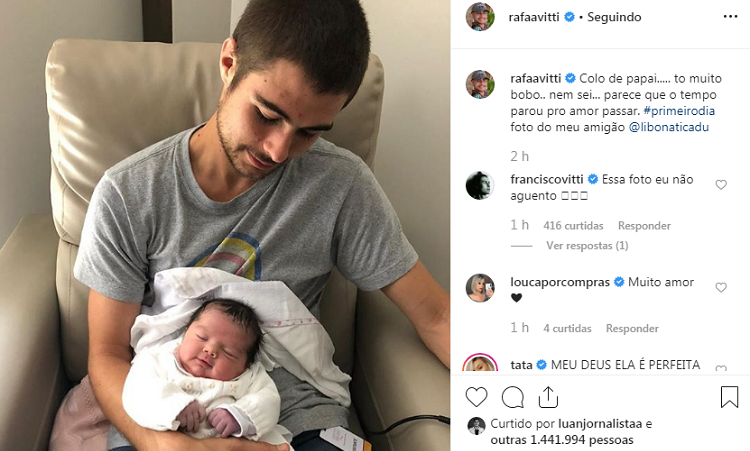This screenshot has height=451, width=750.
Task: Open rafaavitti's profile picture in the header
Action: click(480, 17)
